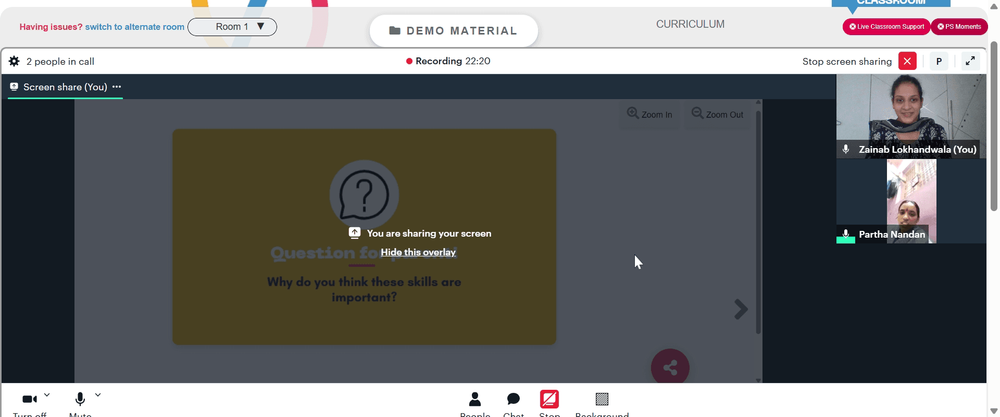This screenshot has height=417, width=1000.
Task: Open the DEMO MATERIAL folder button
Action: pyautogui.click(x=453, y=31)
